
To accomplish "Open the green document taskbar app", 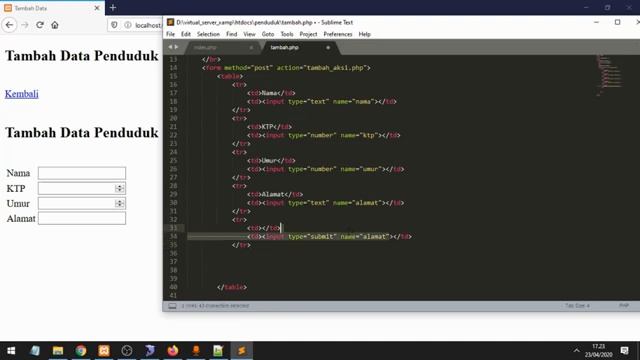I will coord(218,351).
